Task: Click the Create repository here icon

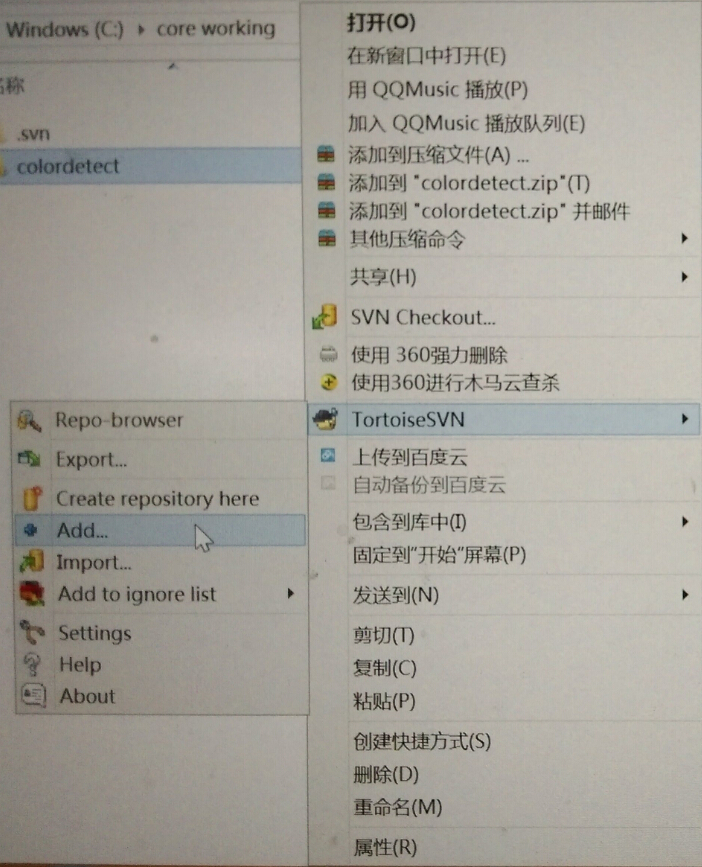Action: [x=32, y=498]
